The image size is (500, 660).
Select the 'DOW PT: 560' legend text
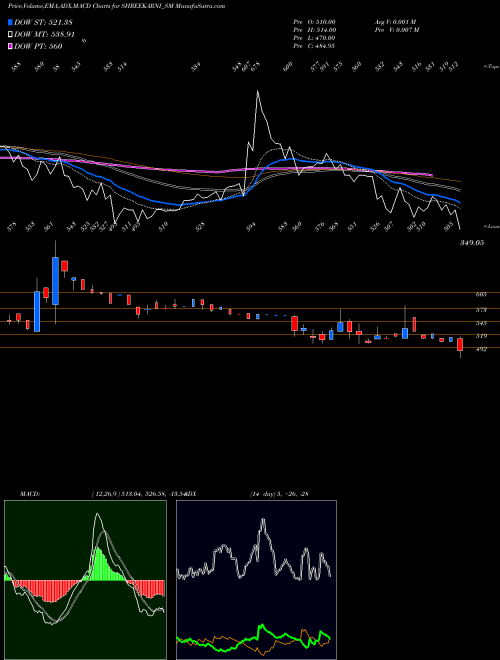38,47
